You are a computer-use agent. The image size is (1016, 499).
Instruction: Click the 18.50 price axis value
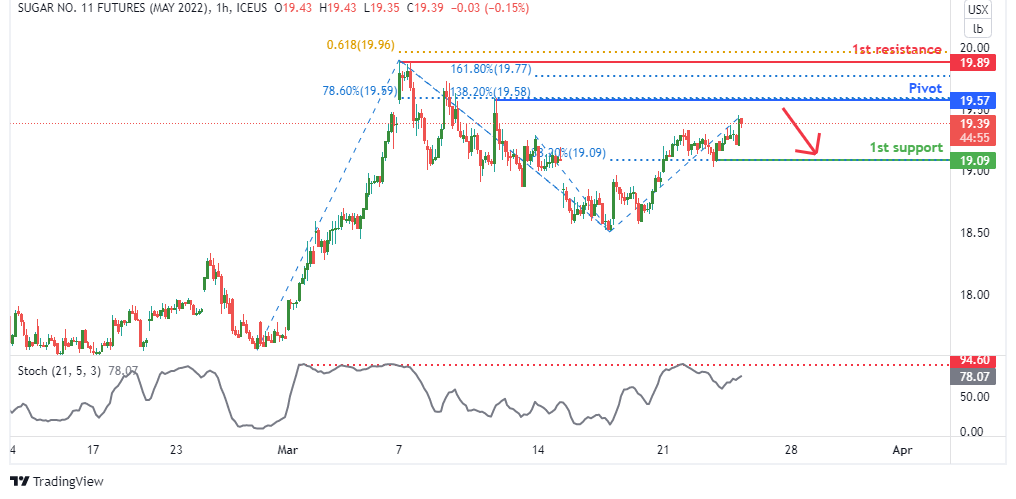pyautogui.click(x=975, y=233)
